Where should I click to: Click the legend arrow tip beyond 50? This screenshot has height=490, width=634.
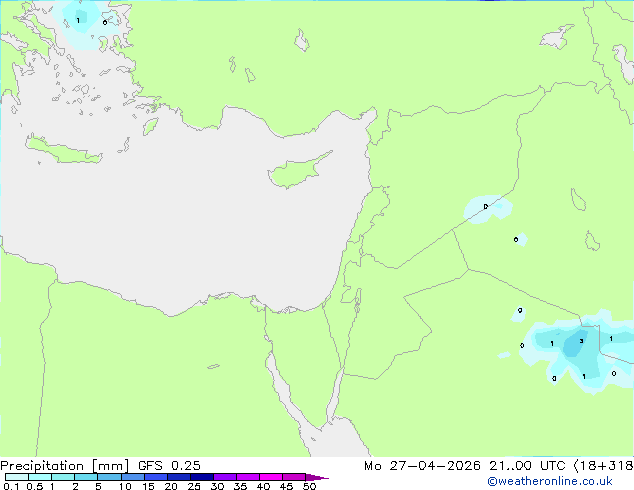click(317, 477)
